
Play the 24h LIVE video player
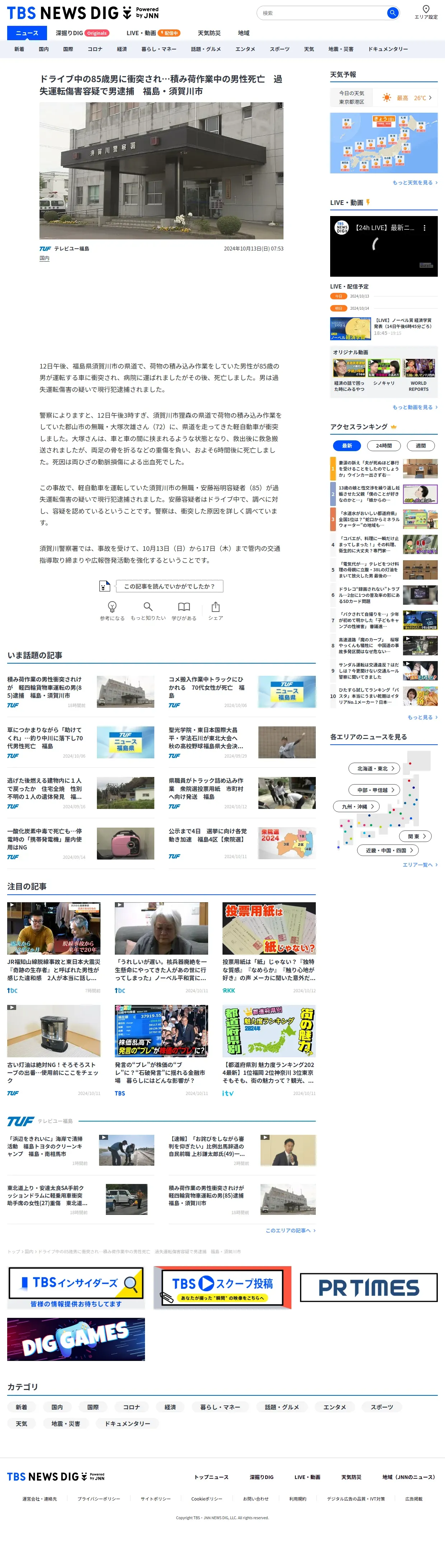(x=384, y=246)
